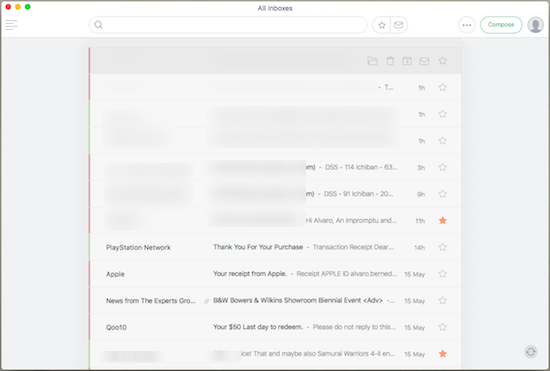This screenshot has width=550, height=371.
Task: Click the 14h timestamp on PlayStation row
Action: point(420,248)
